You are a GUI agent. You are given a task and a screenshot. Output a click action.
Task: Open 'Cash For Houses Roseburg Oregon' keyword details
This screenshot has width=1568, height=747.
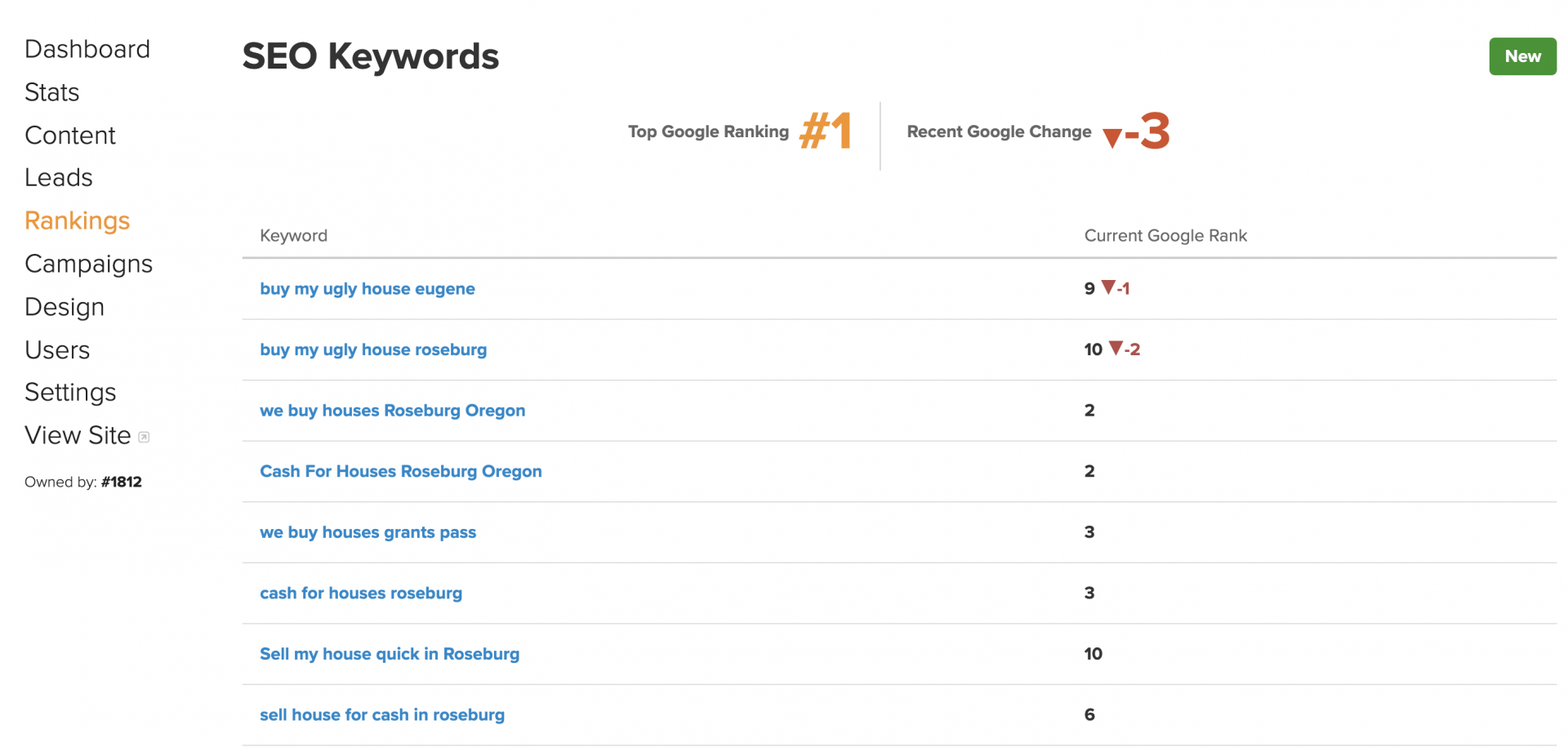(x=400, y=471)
